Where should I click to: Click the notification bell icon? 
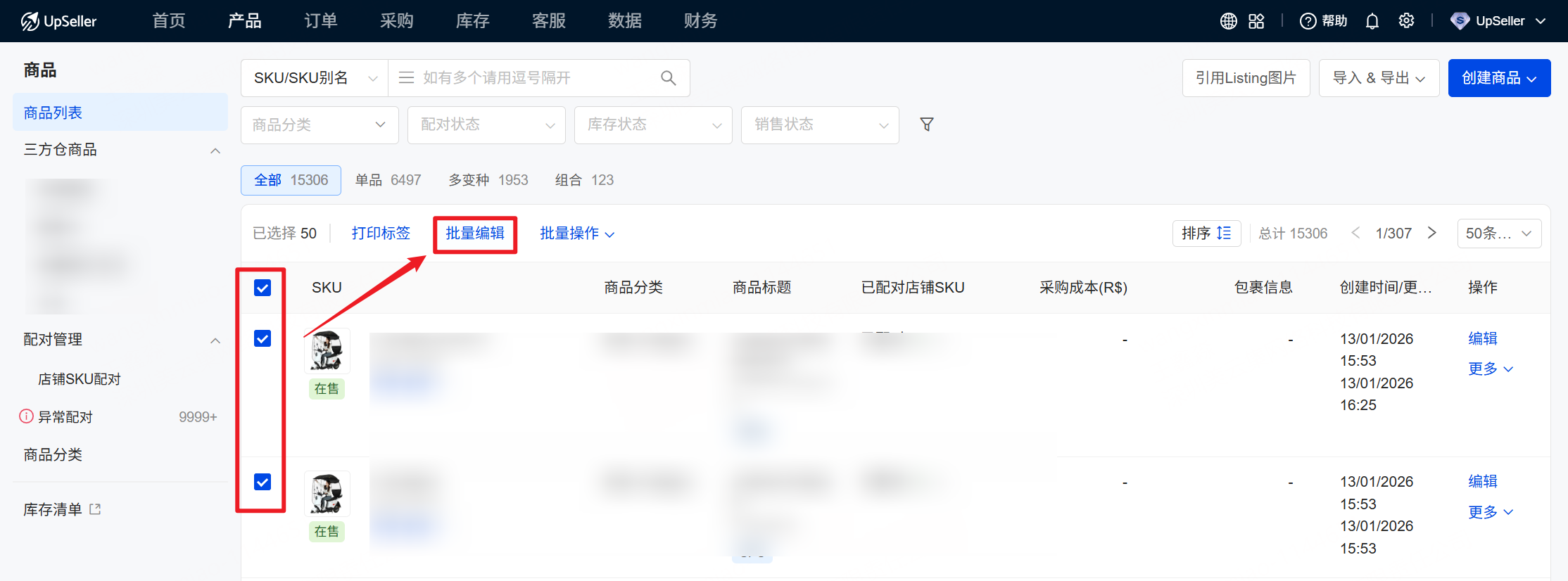1372,21
